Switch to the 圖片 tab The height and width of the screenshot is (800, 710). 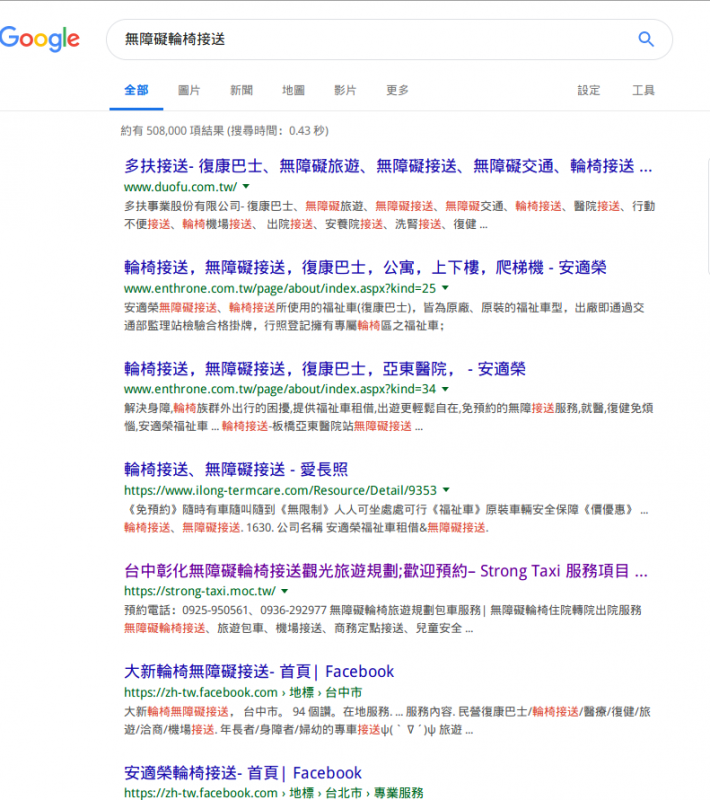(189, 90)
